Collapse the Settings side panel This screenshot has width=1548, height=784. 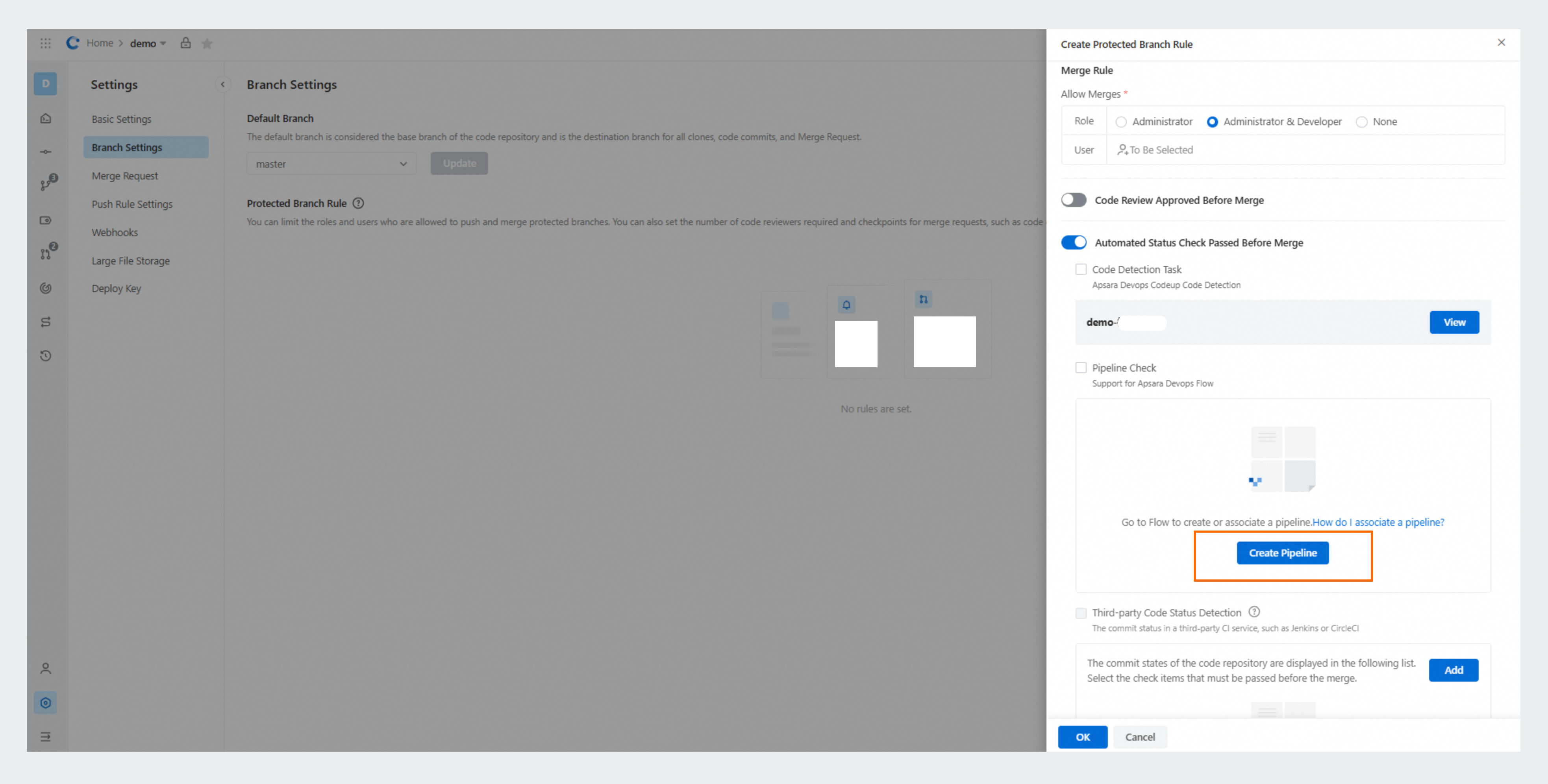click(223, 85)
